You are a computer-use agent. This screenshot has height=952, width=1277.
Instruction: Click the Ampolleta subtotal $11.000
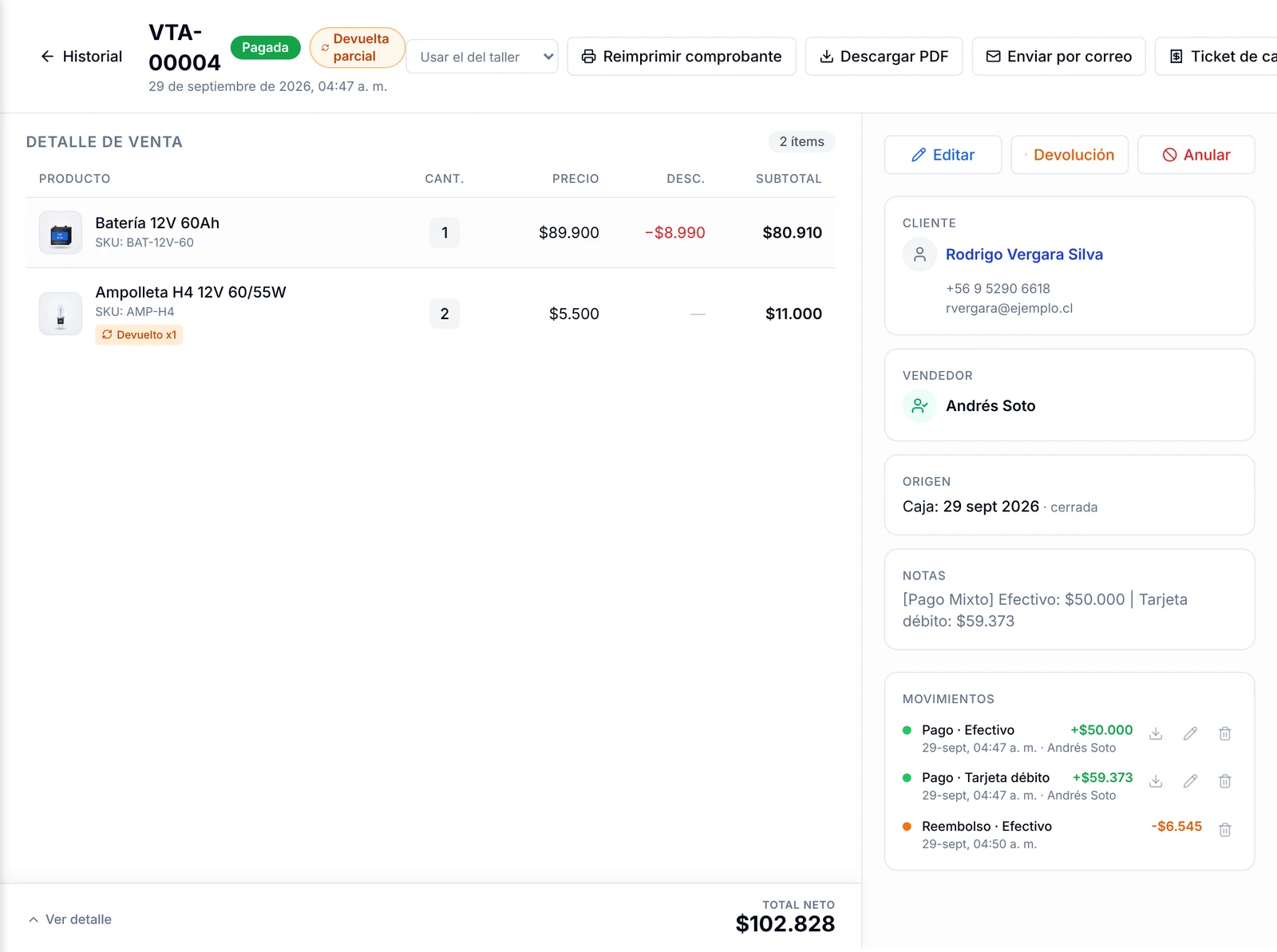point(793,314)
